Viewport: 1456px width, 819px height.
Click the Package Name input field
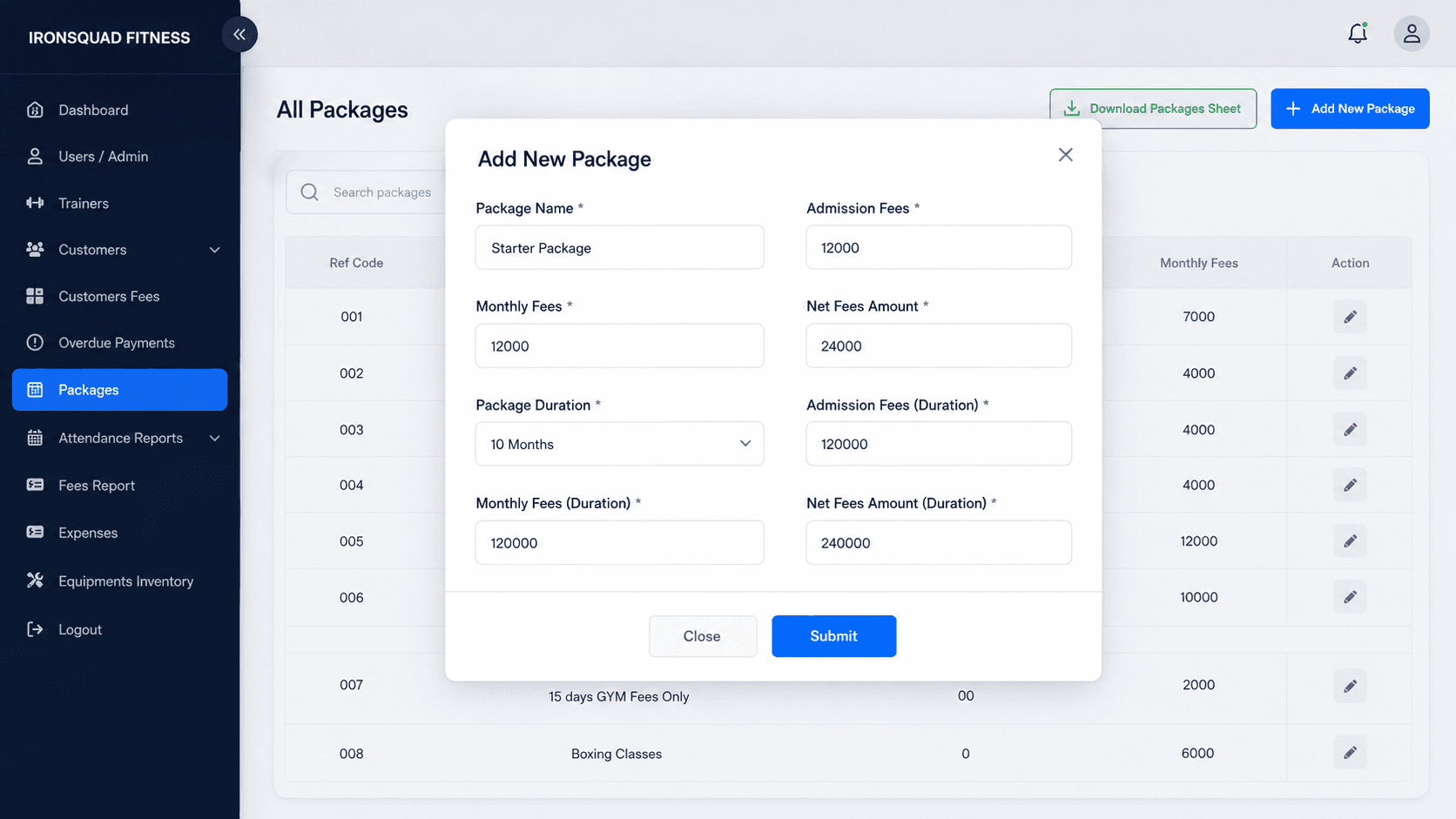[x=619, y=247]
